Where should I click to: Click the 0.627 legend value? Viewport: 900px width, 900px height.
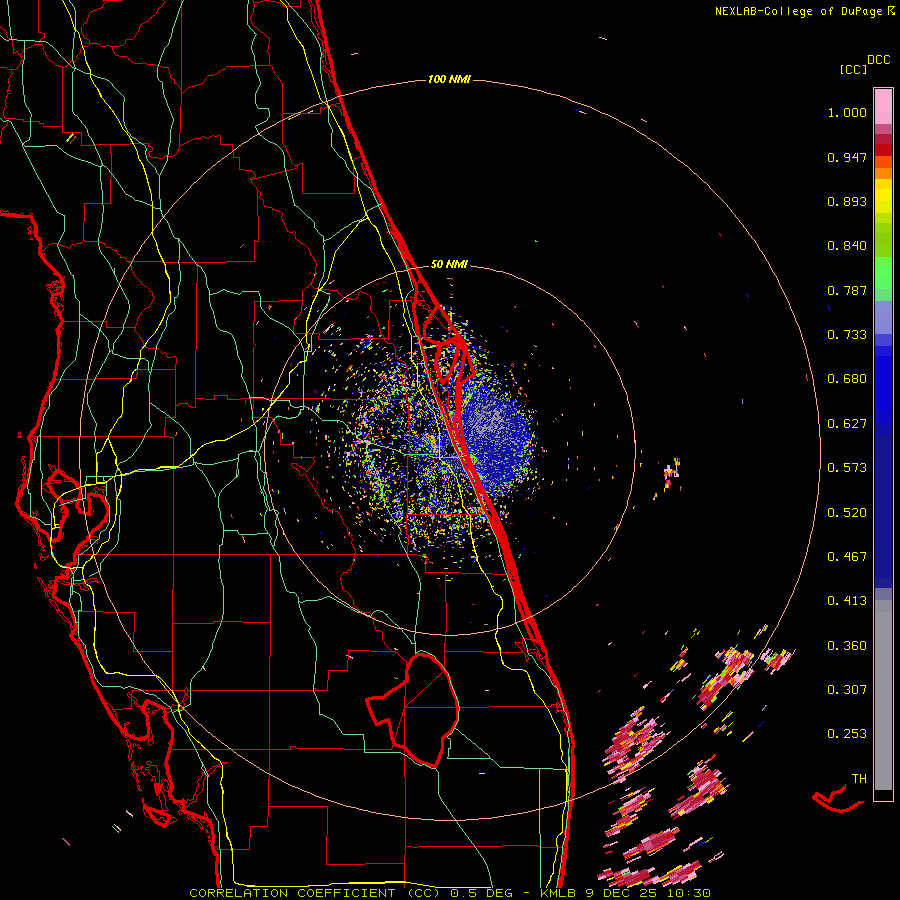pos(847,424)
